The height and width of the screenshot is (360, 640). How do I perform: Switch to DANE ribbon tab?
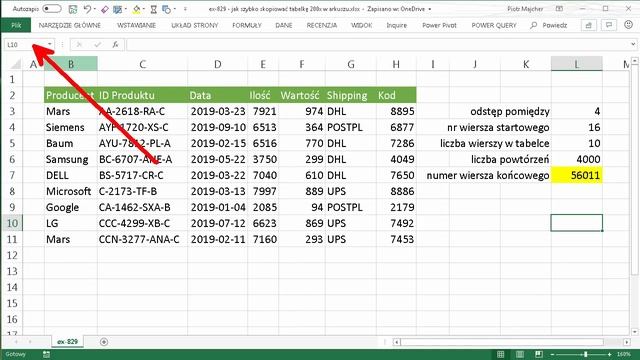(x=284, y=25)
